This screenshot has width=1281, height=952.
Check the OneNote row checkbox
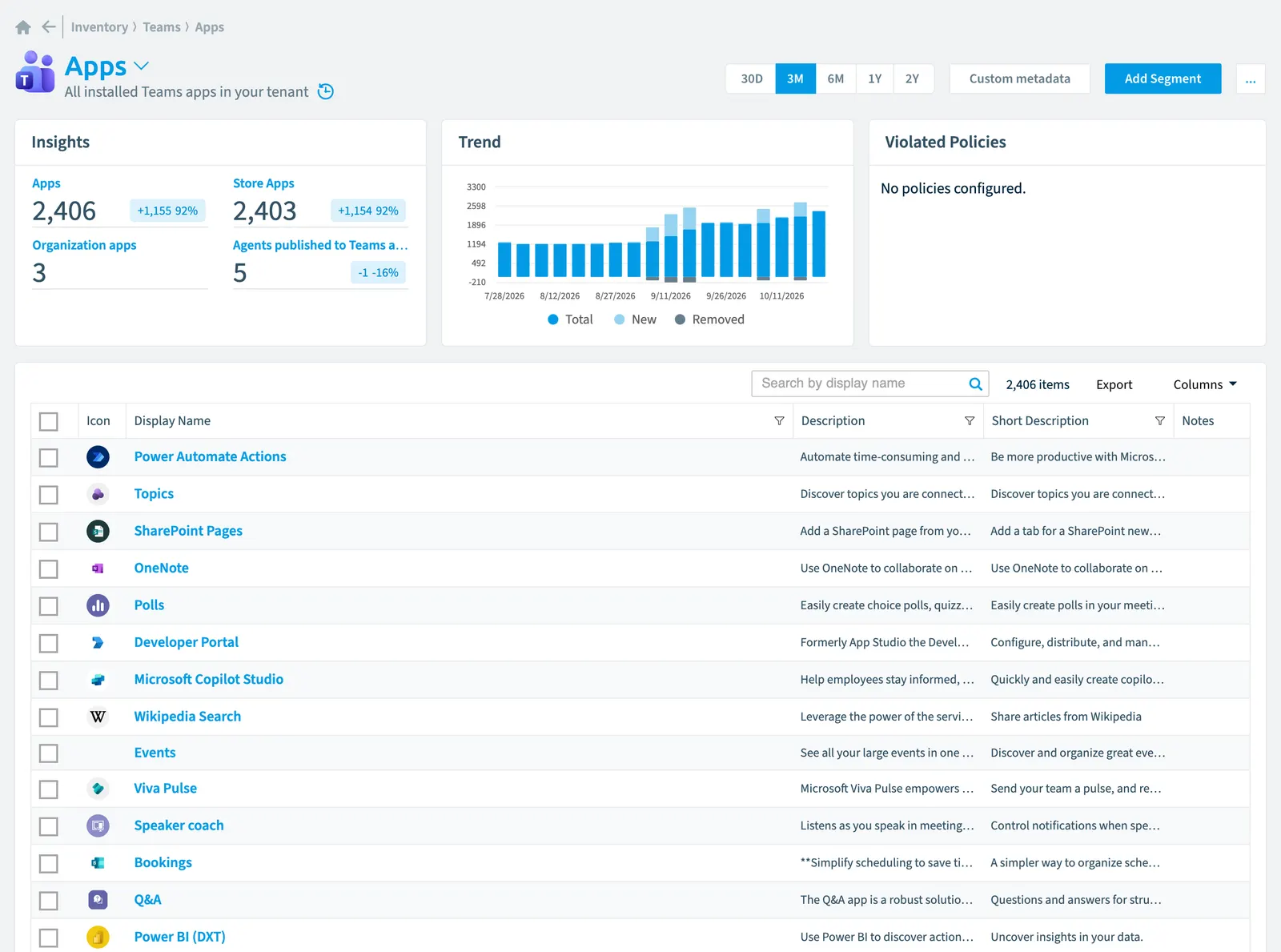(49, 569)
